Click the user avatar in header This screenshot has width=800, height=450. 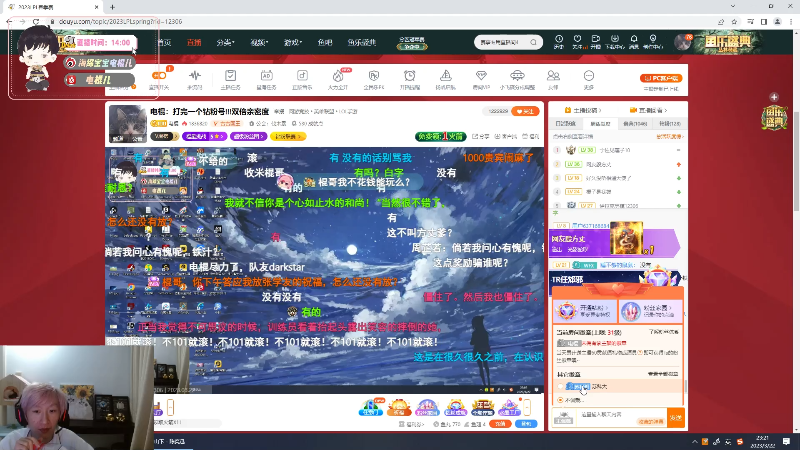682,42
